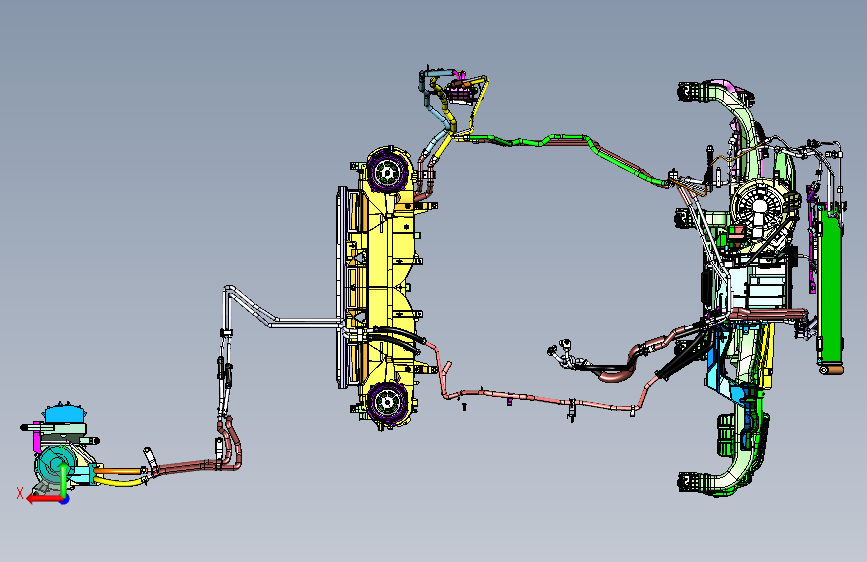This screenshot has width=867, height=562.
Task: Select the round white blower motor at right
Action: [x=760, y=206]
